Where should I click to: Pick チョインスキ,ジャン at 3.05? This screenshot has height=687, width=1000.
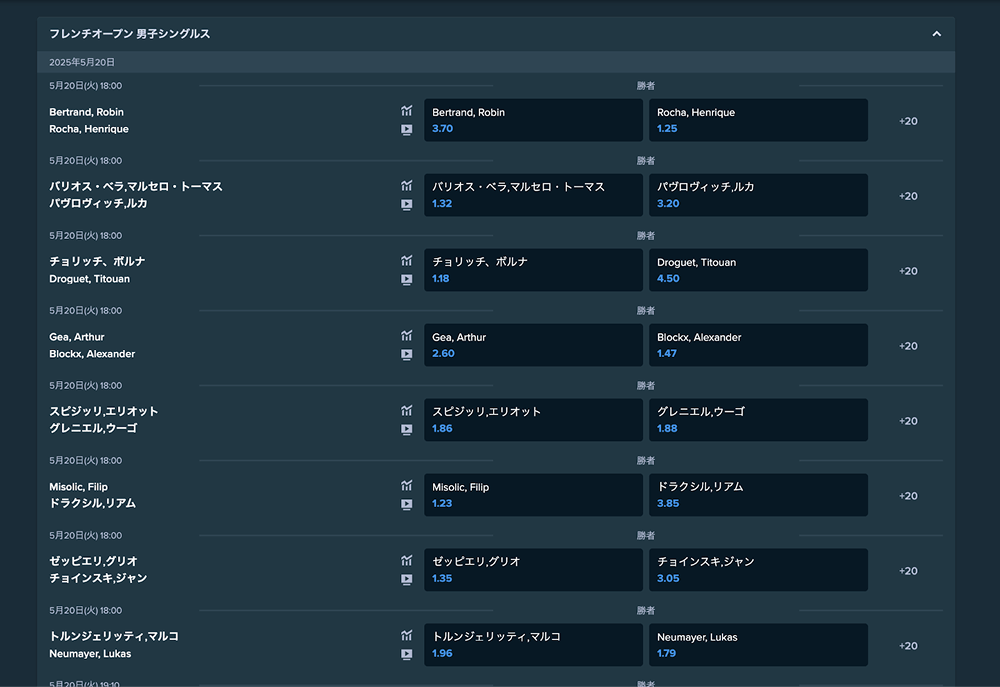point(758,570)
